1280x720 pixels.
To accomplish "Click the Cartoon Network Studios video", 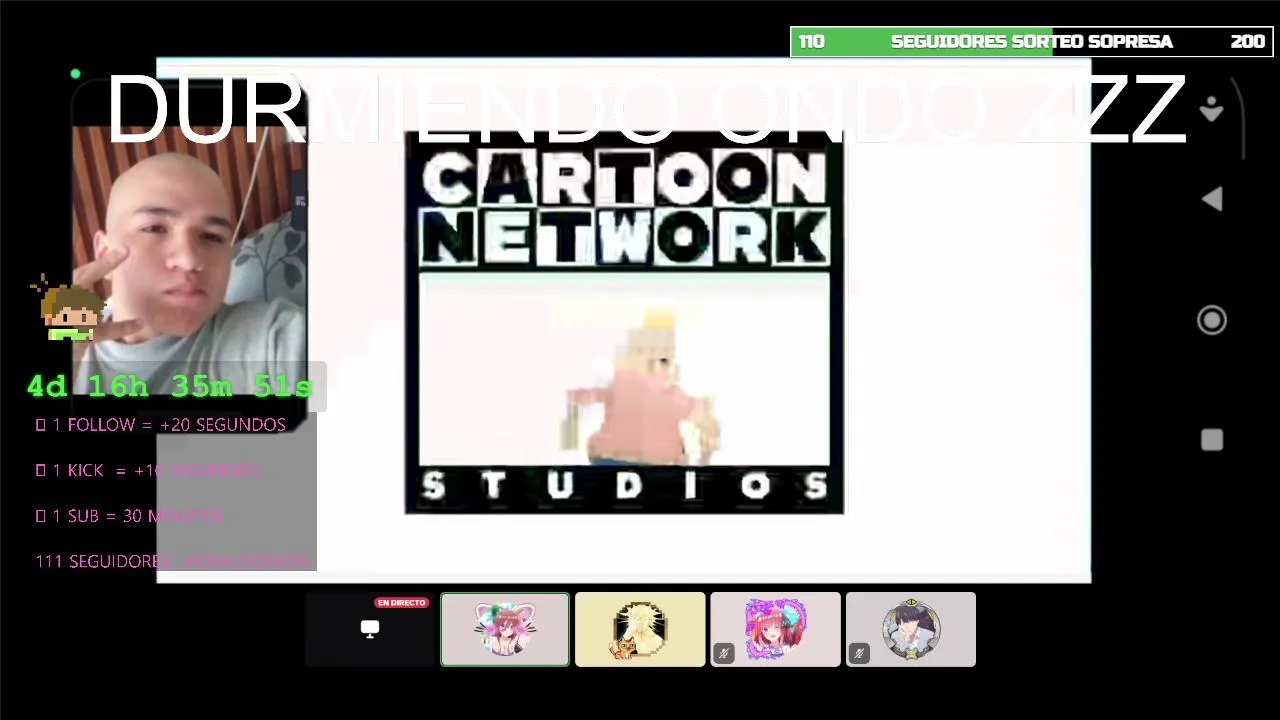I will pos(624,322).
